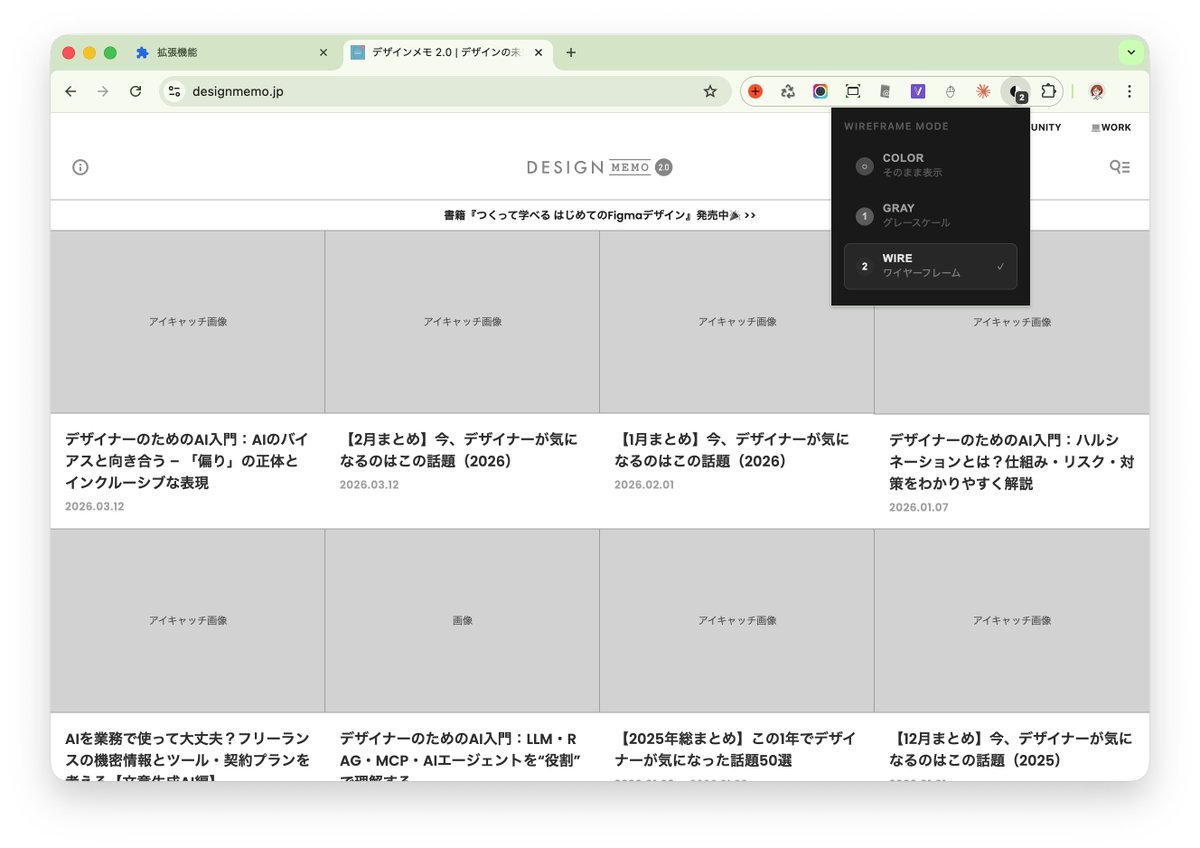
Task: Click an アイキャッチ画像 article thumbnail
Action: [187, 322]
